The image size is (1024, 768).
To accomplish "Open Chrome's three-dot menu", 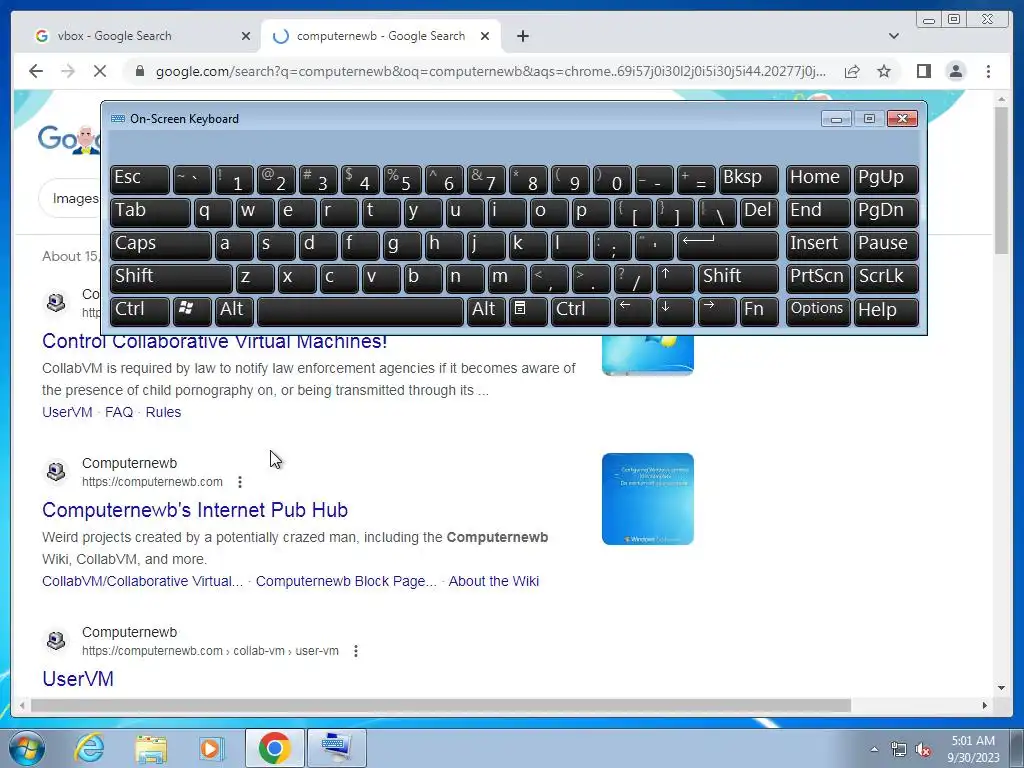I will (x=988, y=71).
